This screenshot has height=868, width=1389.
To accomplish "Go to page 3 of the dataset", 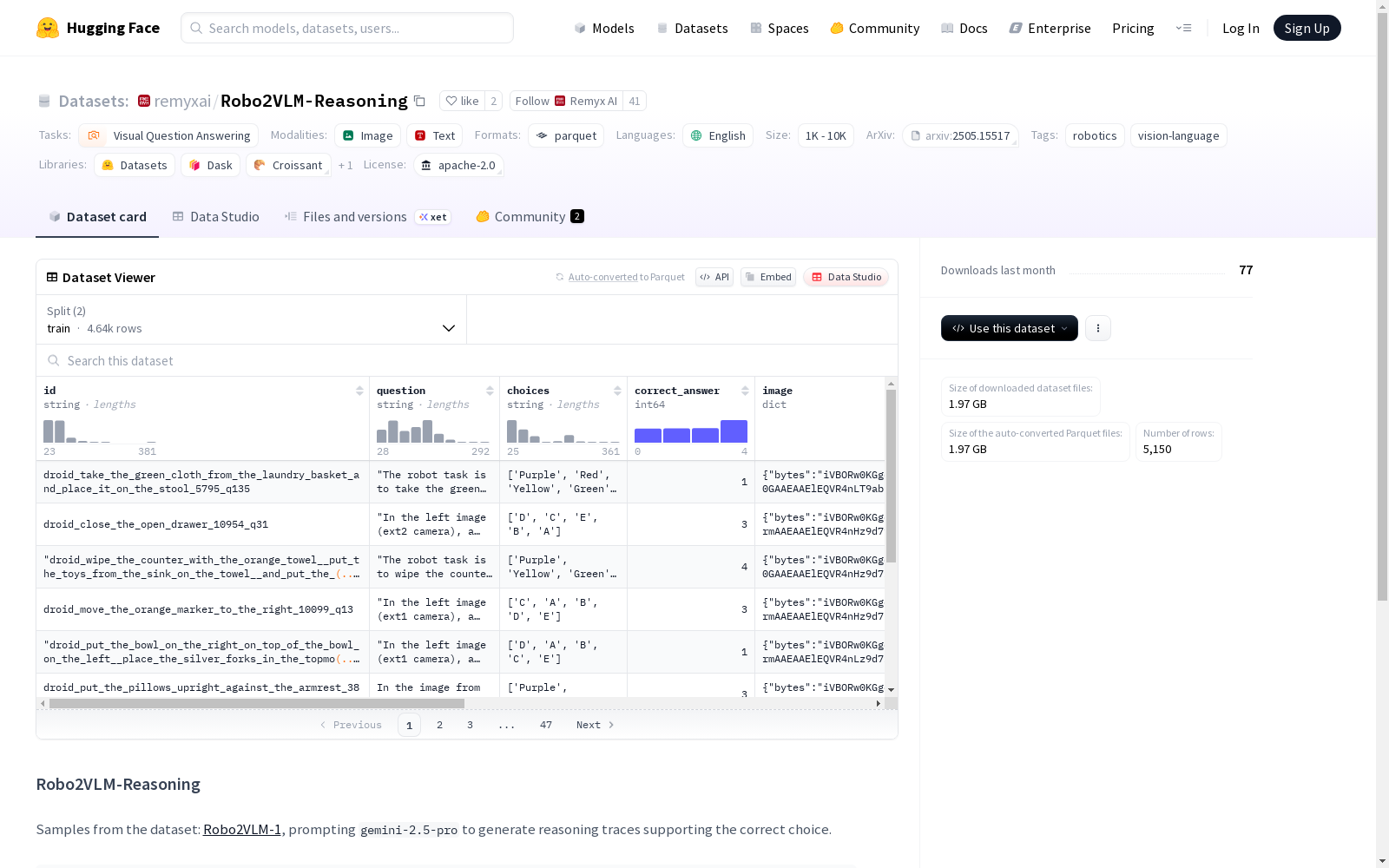I will [471, 725].
